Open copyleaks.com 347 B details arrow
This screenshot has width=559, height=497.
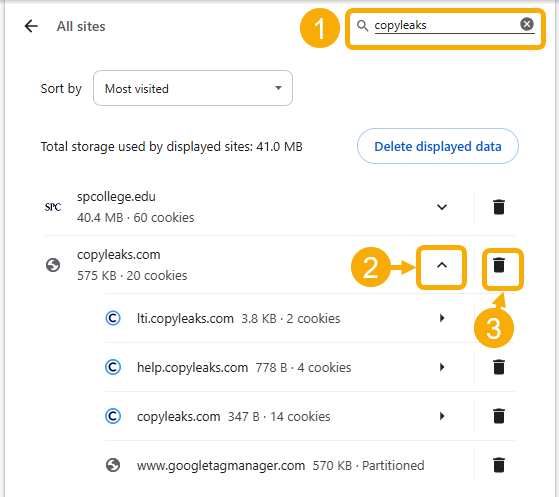[x=442, y=416]
